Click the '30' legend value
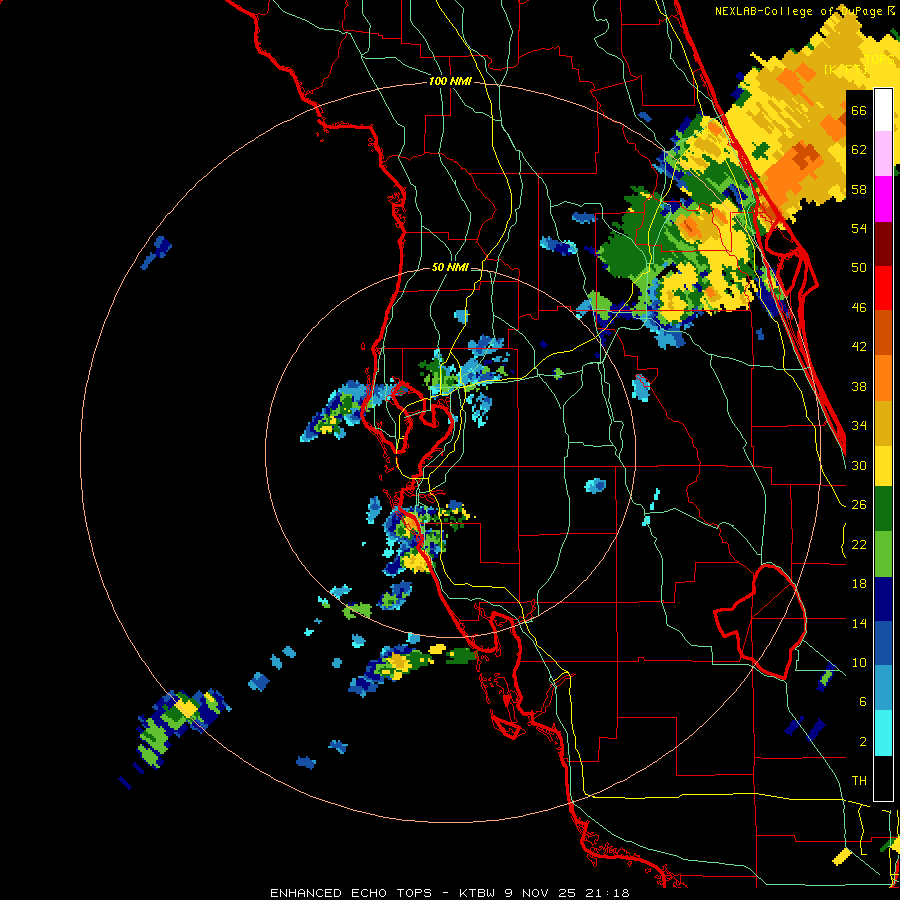The width and height of the screenshot is (900, 900). (859, 465)
